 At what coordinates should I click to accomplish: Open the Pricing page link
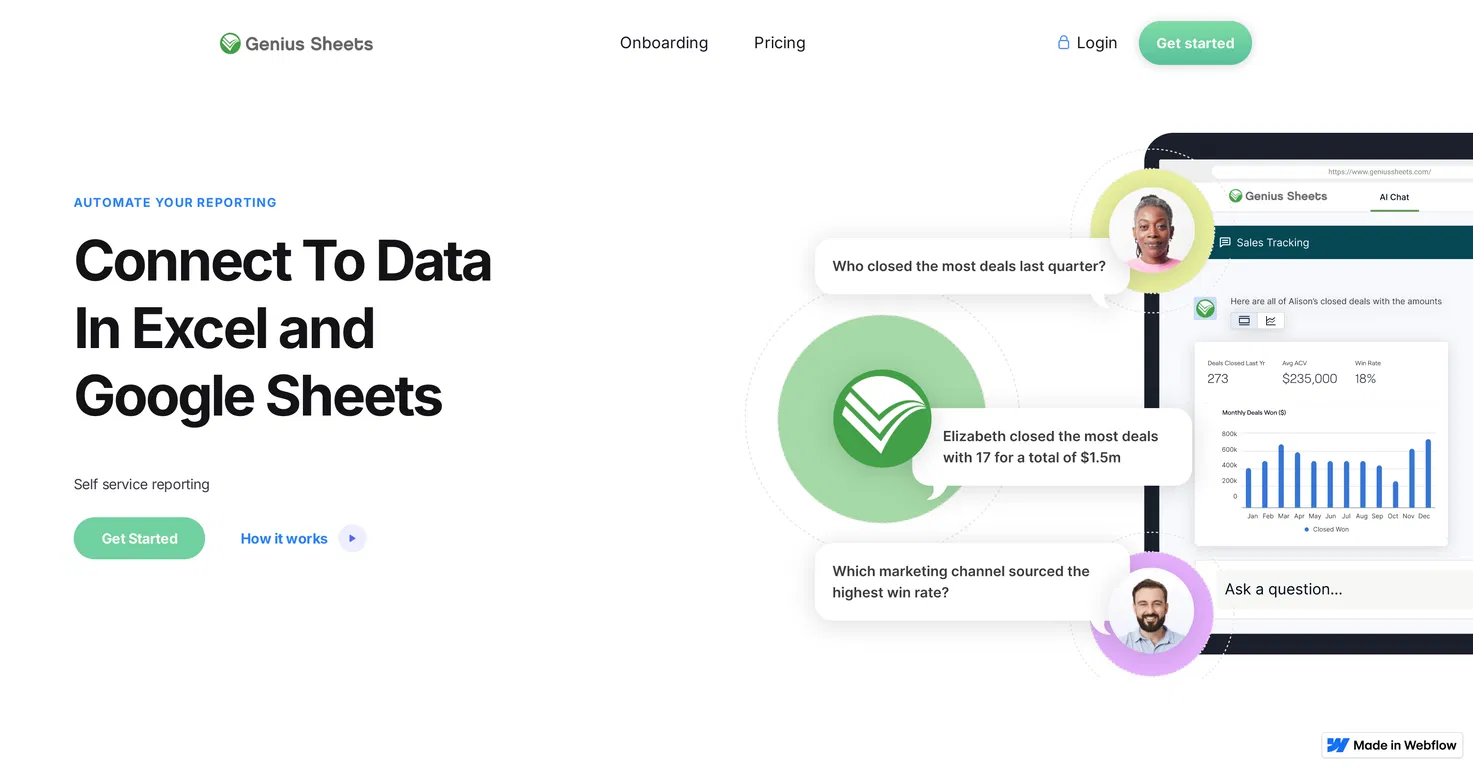780,43
